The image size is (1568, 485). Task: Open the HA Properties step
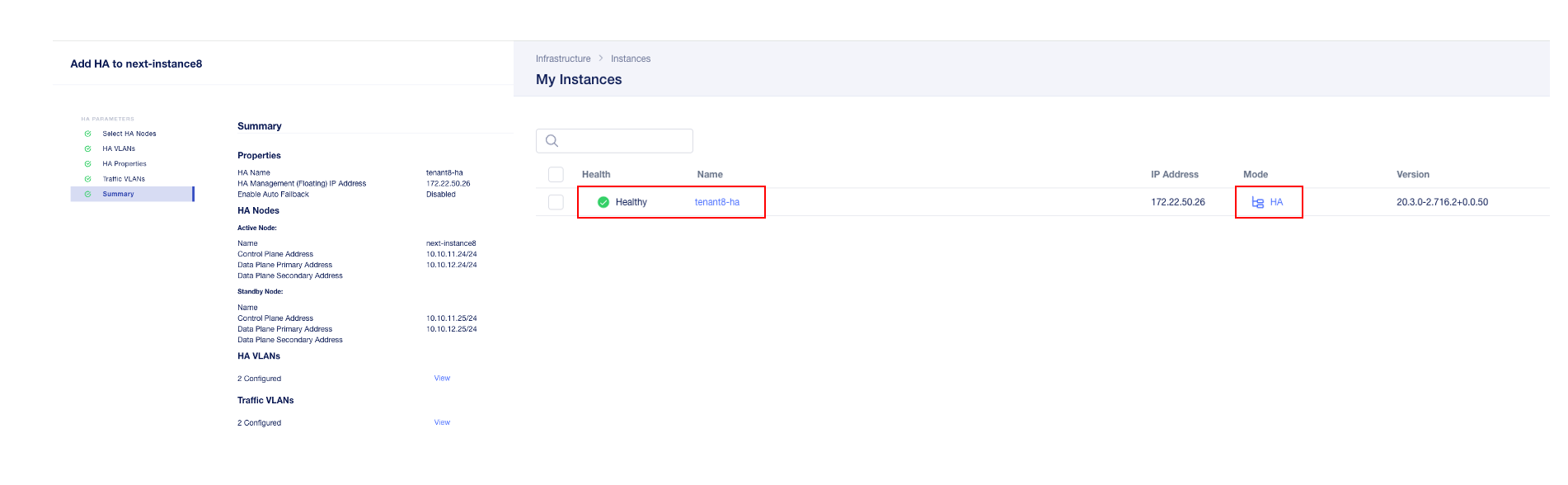[124, 163]
